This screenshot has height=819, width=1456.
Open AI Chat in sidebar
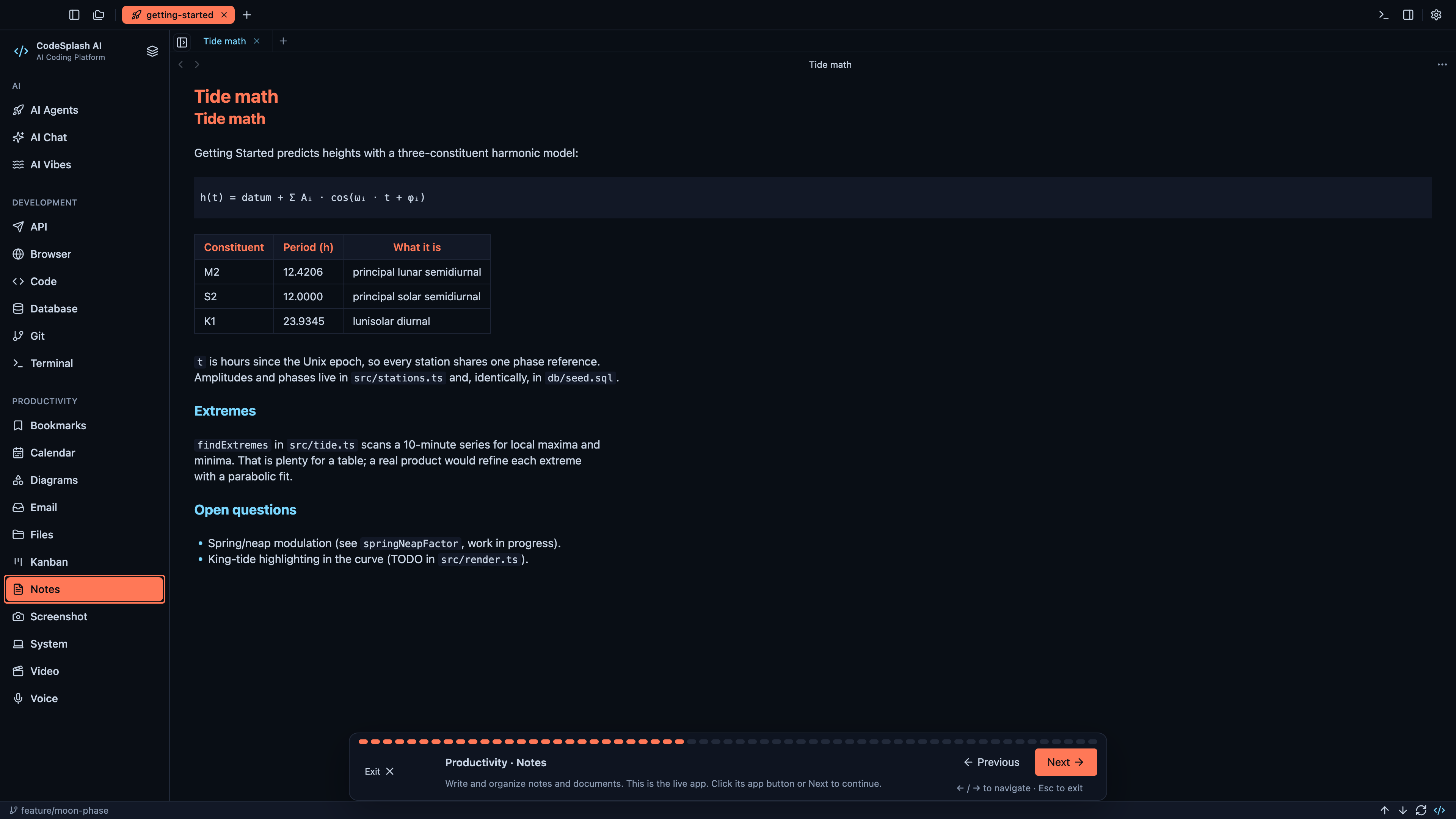(x=85, y=137)
